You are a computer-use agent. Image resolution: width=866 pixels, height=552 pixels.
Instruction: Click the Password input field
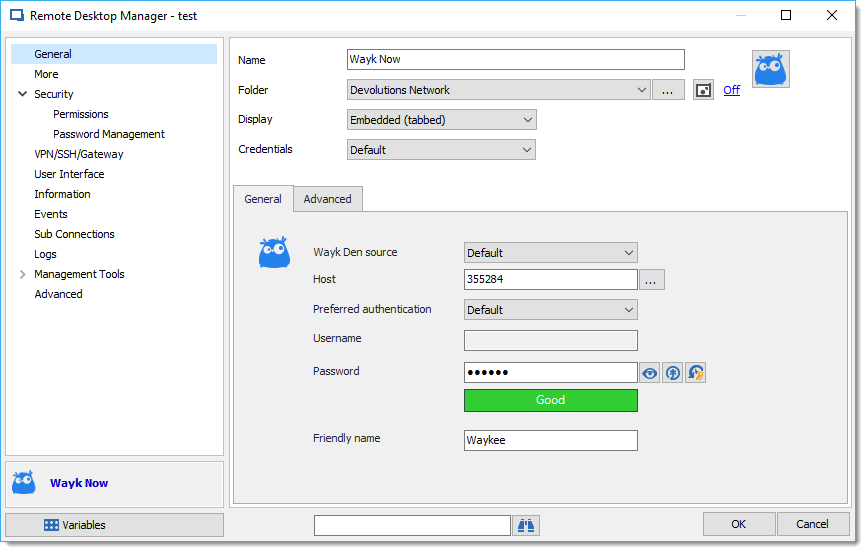(x=551, y=373)
